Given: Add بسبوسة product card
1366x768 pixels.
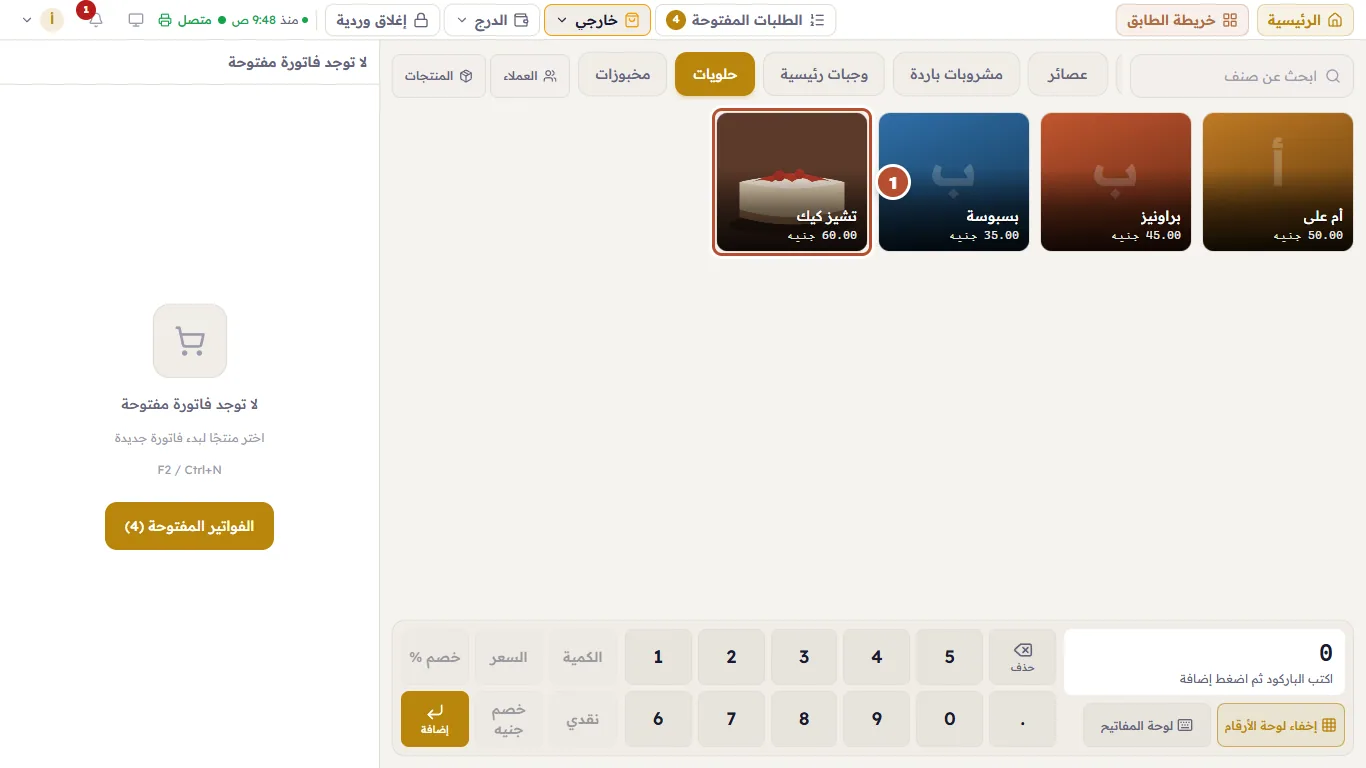Looking at the screenshot, I should coord(954,182).
